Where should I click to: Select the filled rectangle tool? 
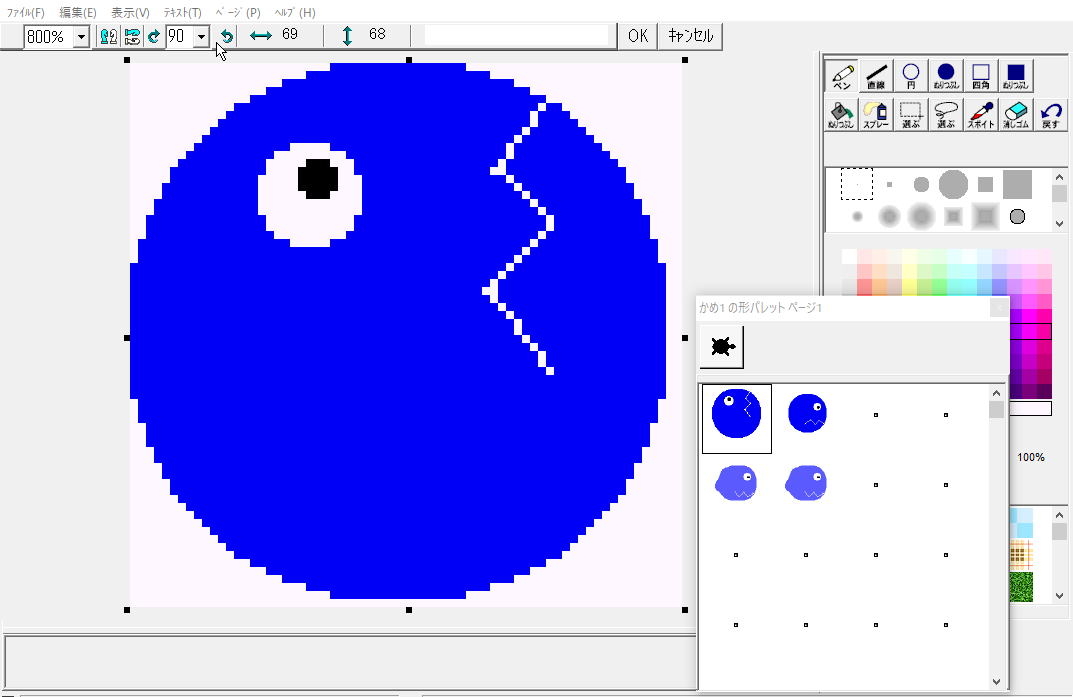[1016, 75]
